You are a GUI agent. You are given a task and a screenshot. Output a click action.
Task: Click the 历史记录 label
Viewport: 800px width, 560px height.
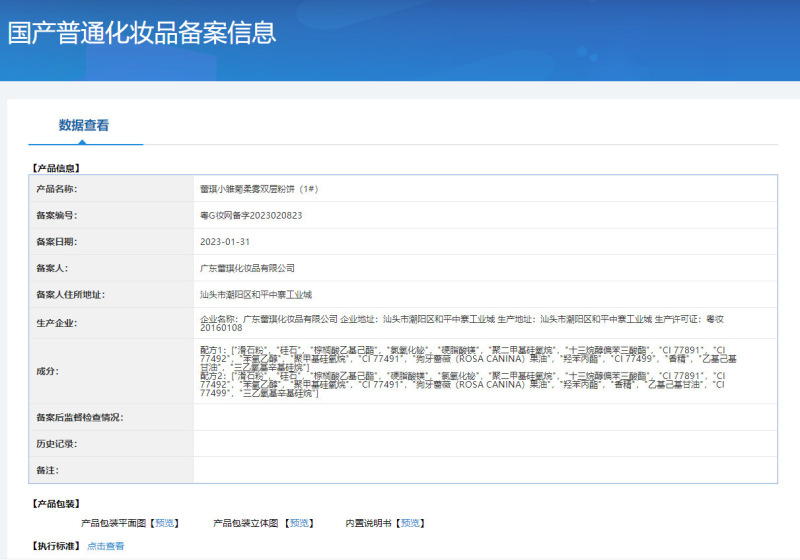tap(57, 444)
